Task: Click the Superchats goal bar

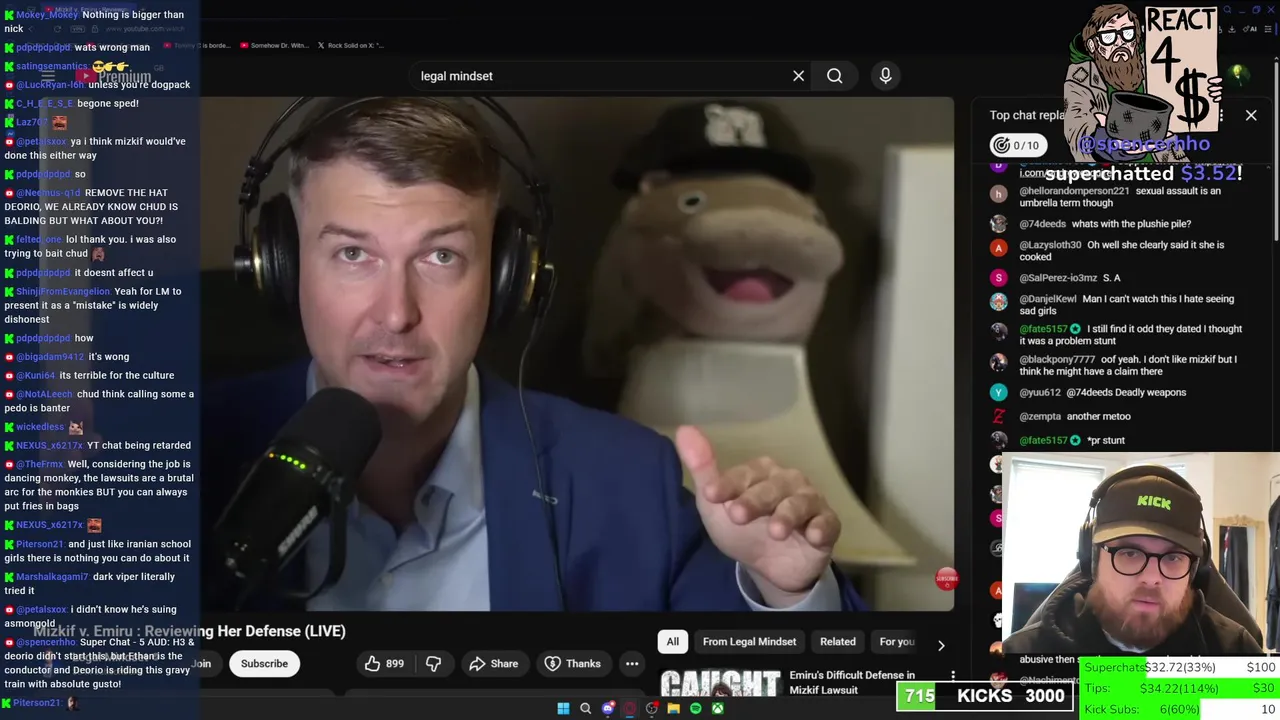Action: click(x=1180, y=668)
